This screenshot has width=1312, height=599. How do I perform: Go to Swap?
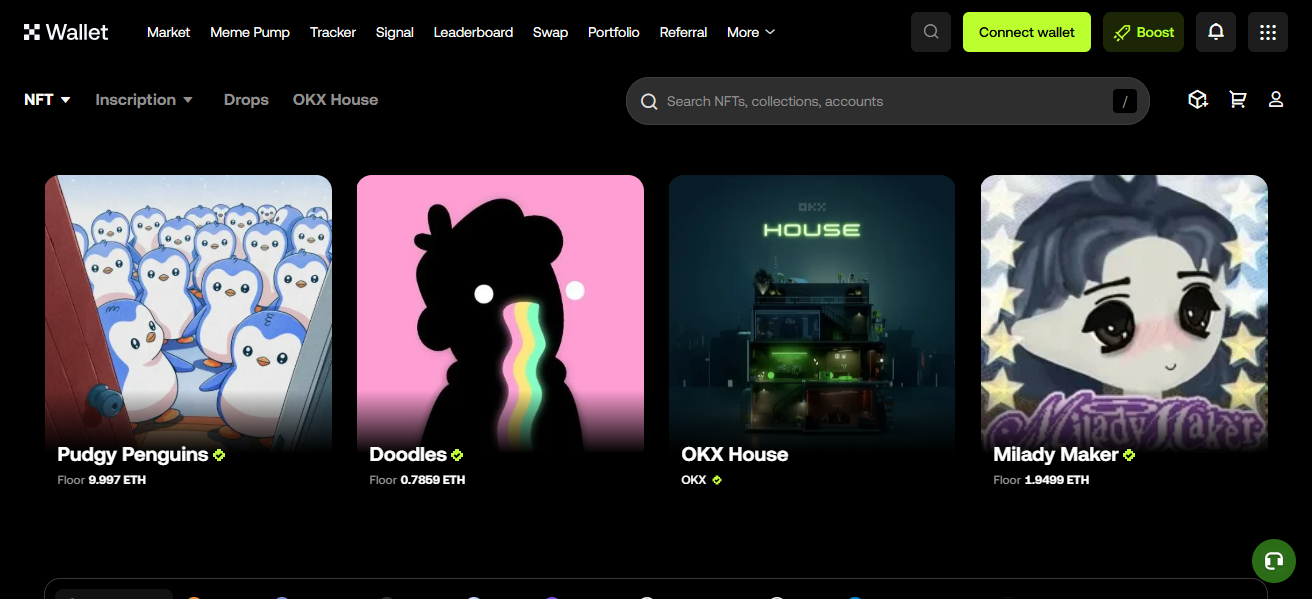(550, 32)
